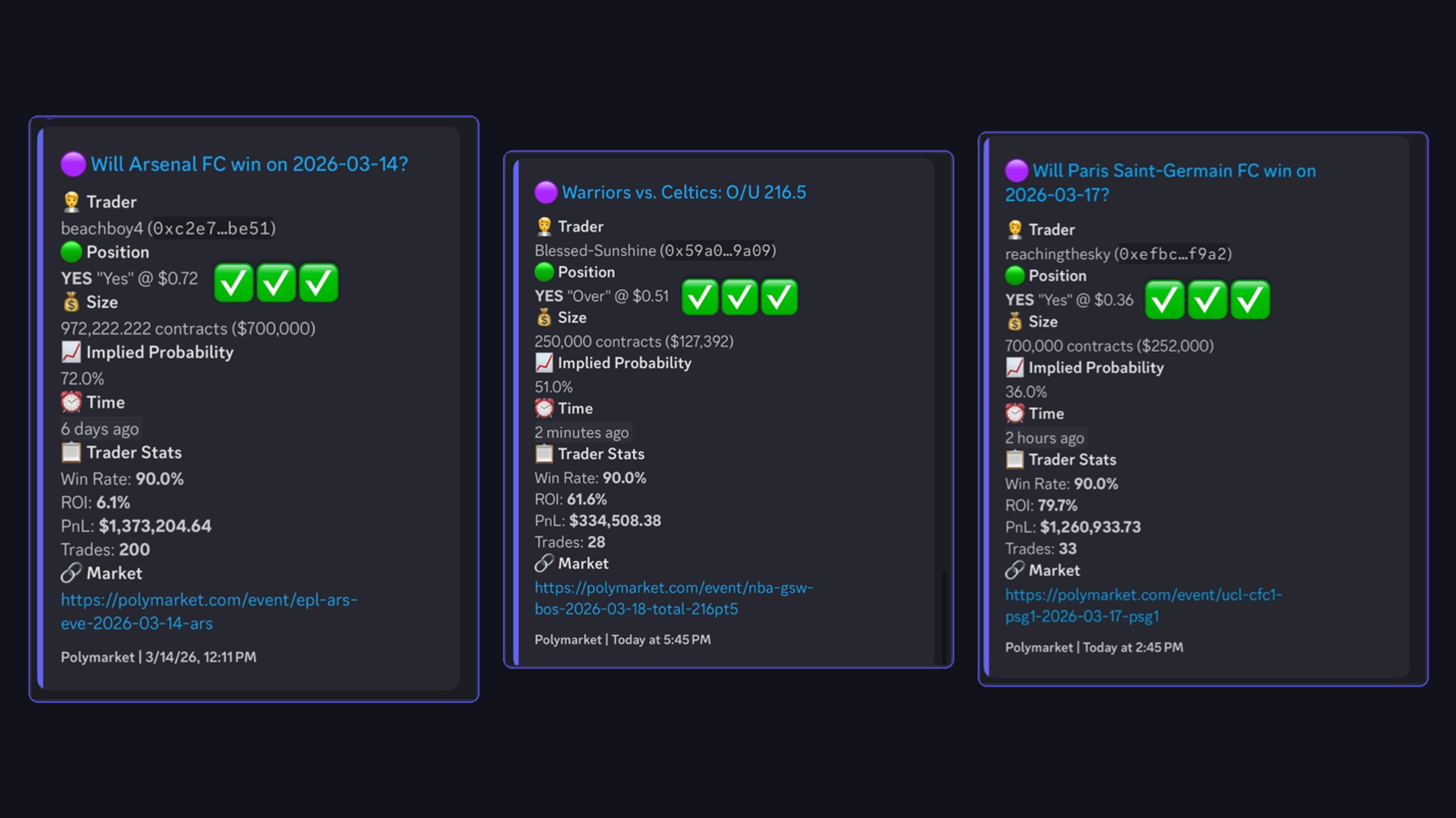Viewport: 1456px width, 818px height.
Task: Click 'Trades: 200' in the Arsenal card
Action: pyautogui.click(x=105, y=550)
